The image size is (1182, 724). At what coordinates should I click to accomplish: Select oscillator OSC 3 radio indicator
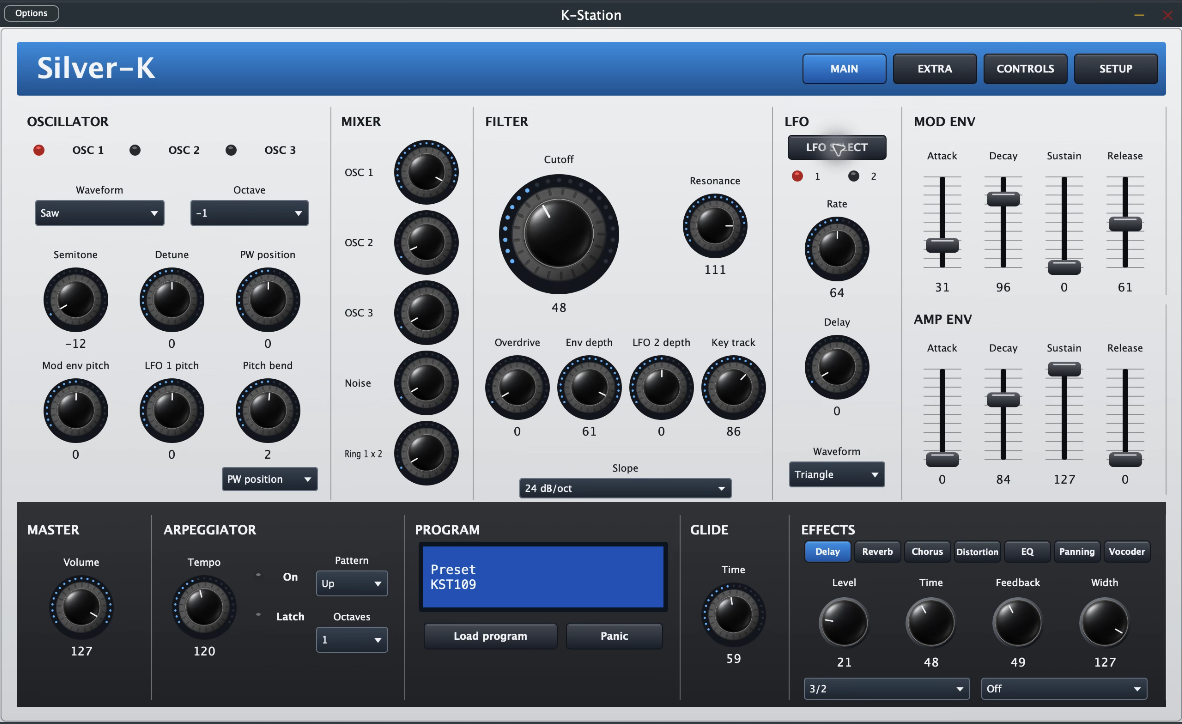(231, 150)
